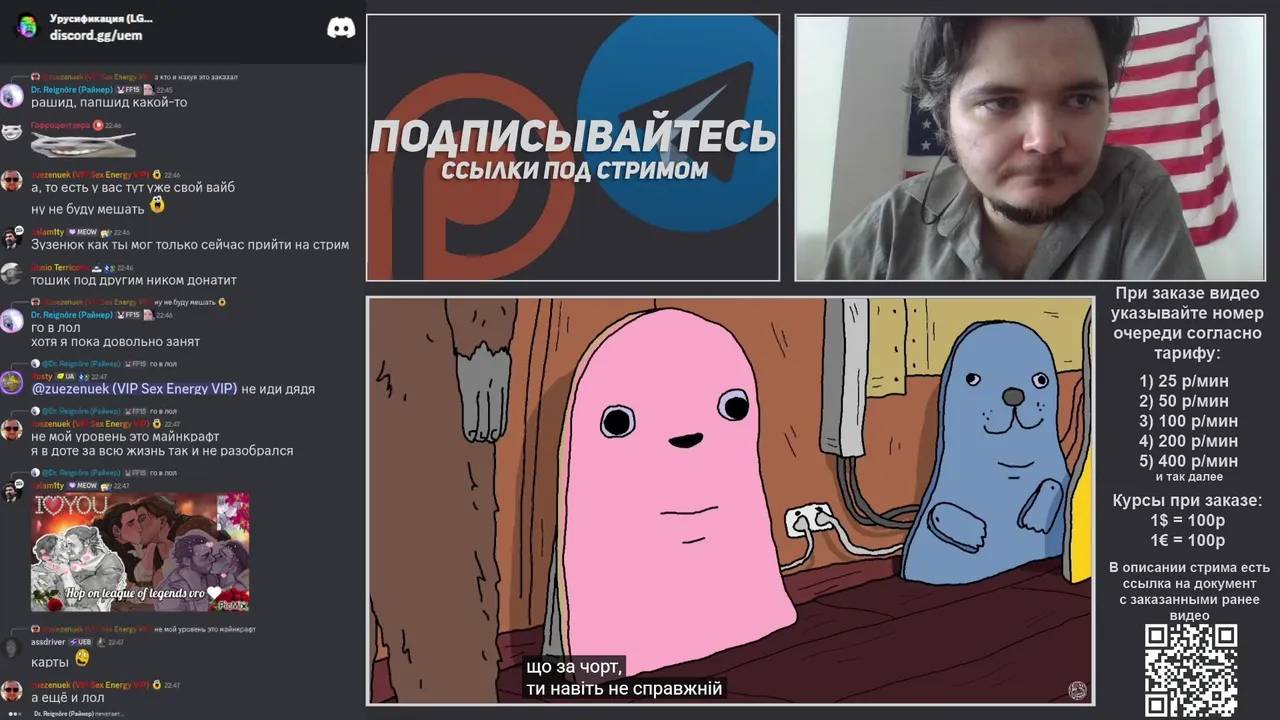Click the exchange rate "1$ = 100р"
Screen dimensions: 1280x720
(1188, 520)
